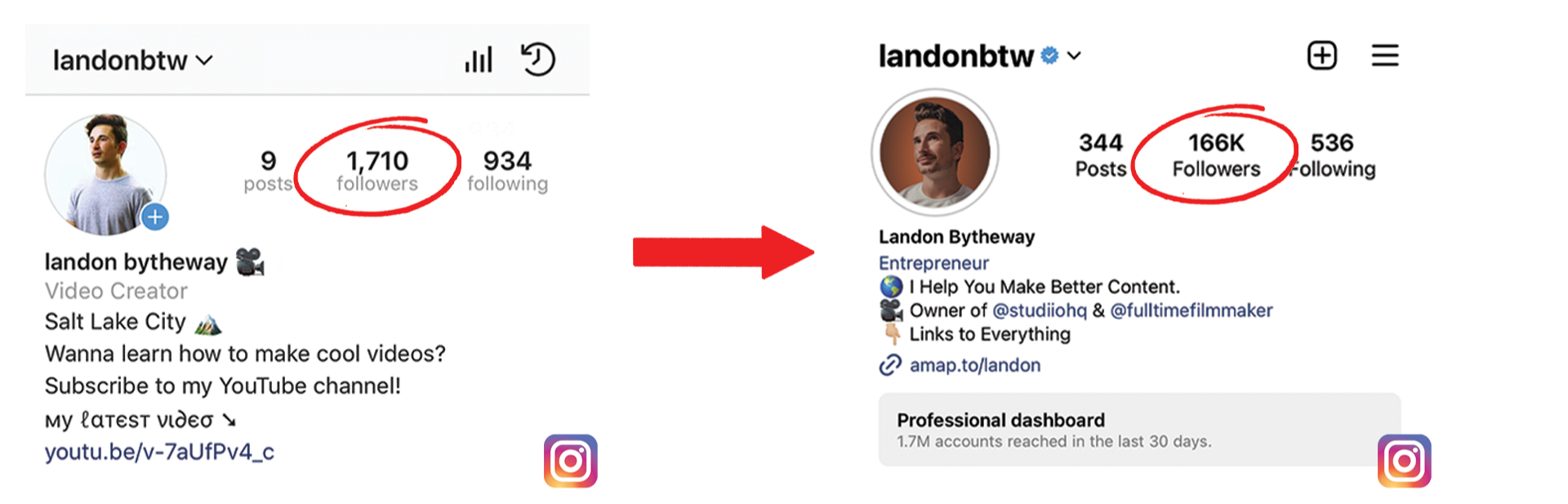Open the @studiiohq mention
Viewport: 1568px width, 504px height.
click(x=1040, y=310)
